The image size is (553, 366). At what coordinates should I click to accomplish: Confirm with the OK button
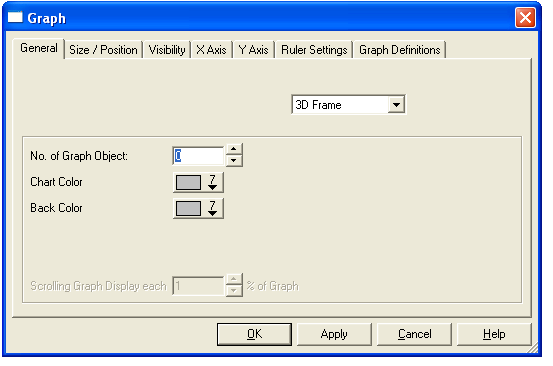pyautogui.click(x=254, y=334)
